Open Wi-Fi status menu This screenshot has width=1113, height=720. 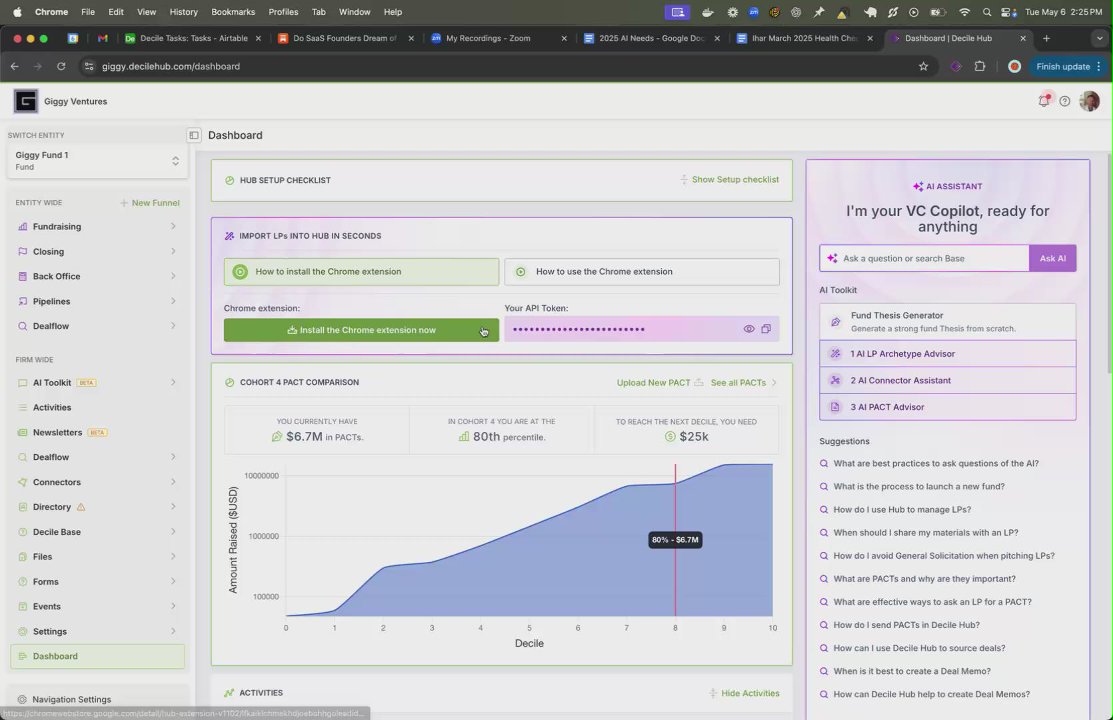pos(964,12)
